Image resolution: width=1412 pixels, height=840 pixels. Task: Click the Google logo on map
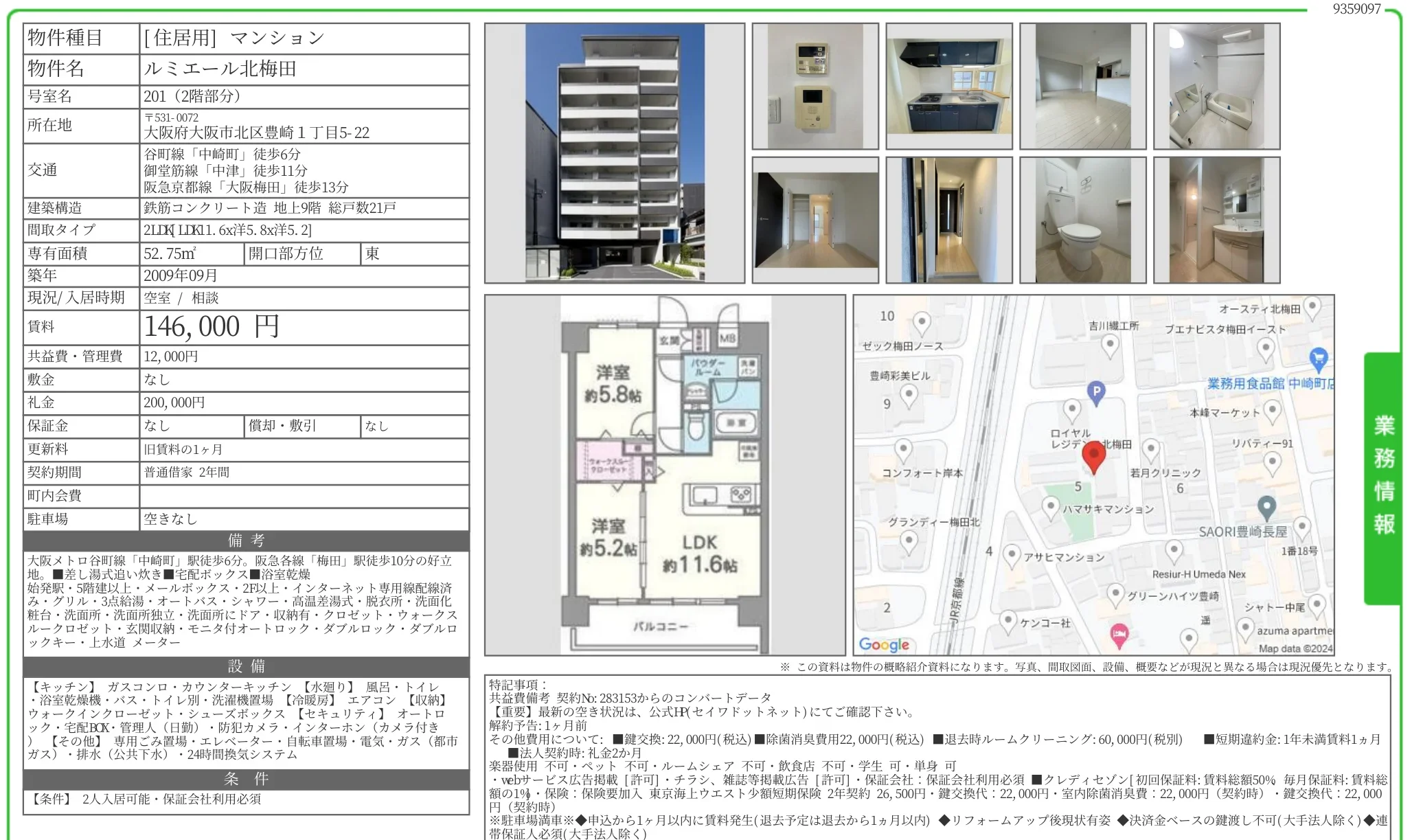pyautogui.click(x=884, y=644)
